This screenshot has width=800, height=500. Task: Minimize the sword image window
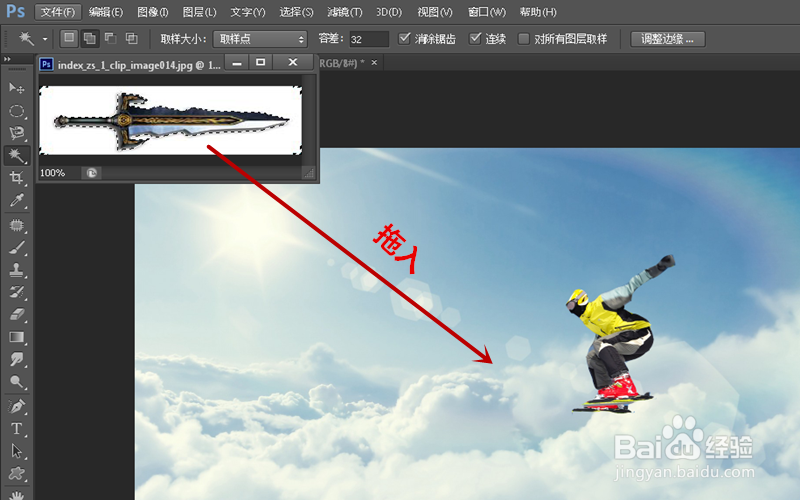pyautogui.click(x=237, y=62)
